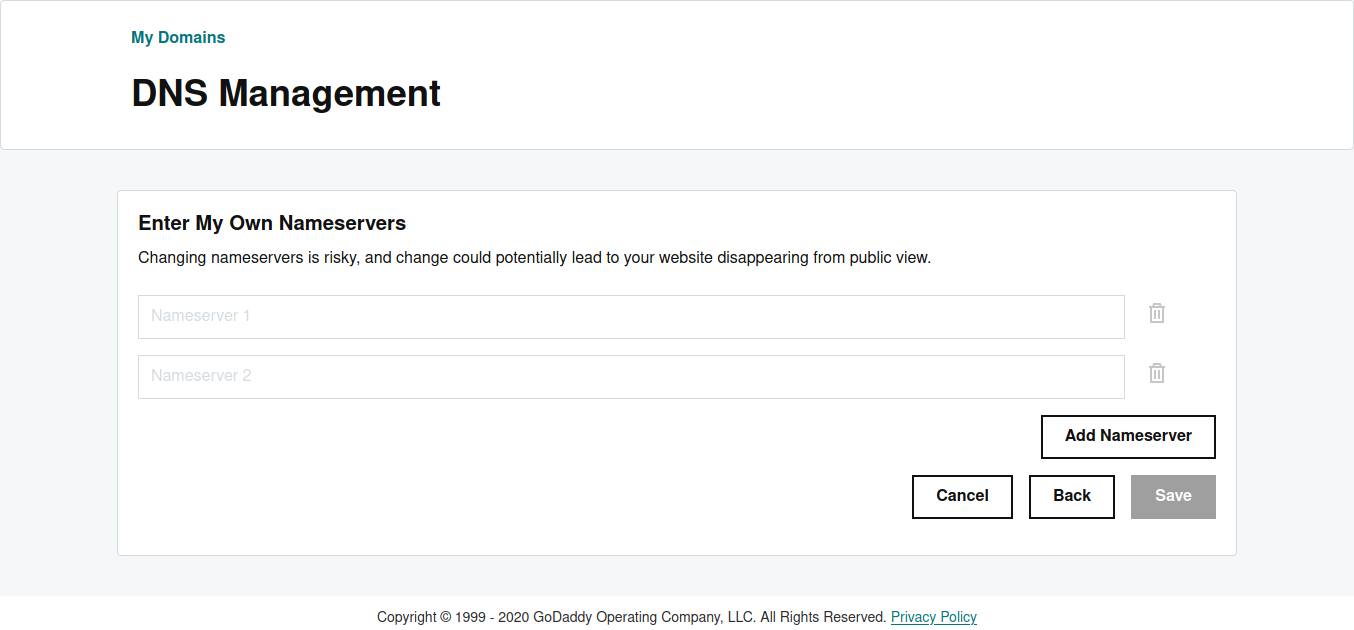Cancel the nameserver changes

click(x=962, y=497)
